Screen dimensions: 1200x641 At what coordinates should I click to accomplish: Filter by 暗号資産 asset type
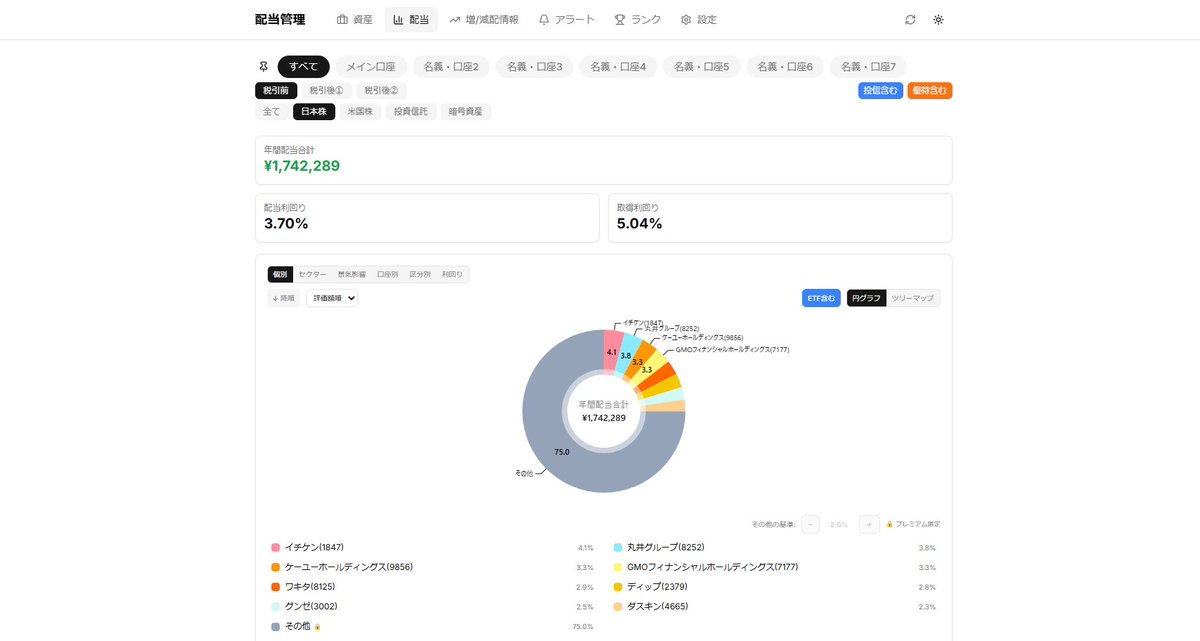tap(466, 112)
